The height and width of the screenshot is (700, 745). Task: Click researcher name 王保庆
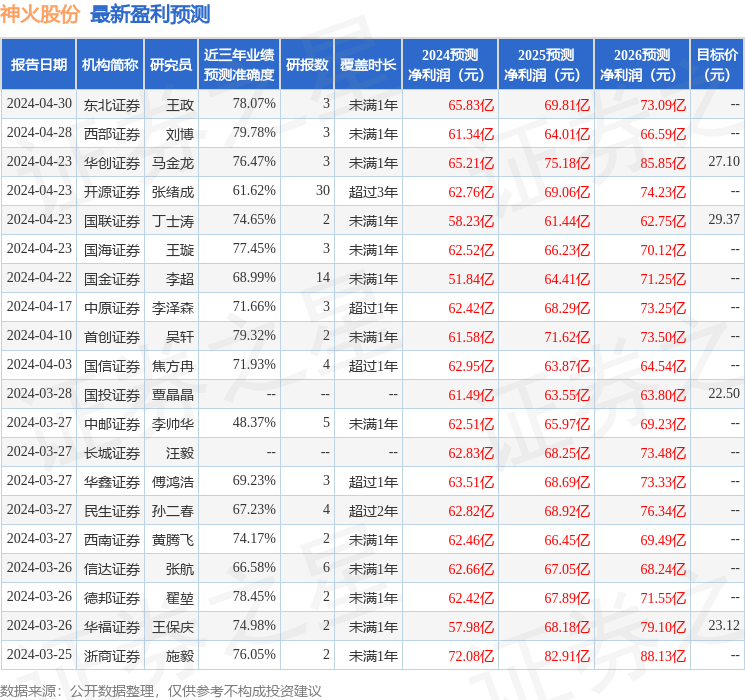click(x=173, y=627)
